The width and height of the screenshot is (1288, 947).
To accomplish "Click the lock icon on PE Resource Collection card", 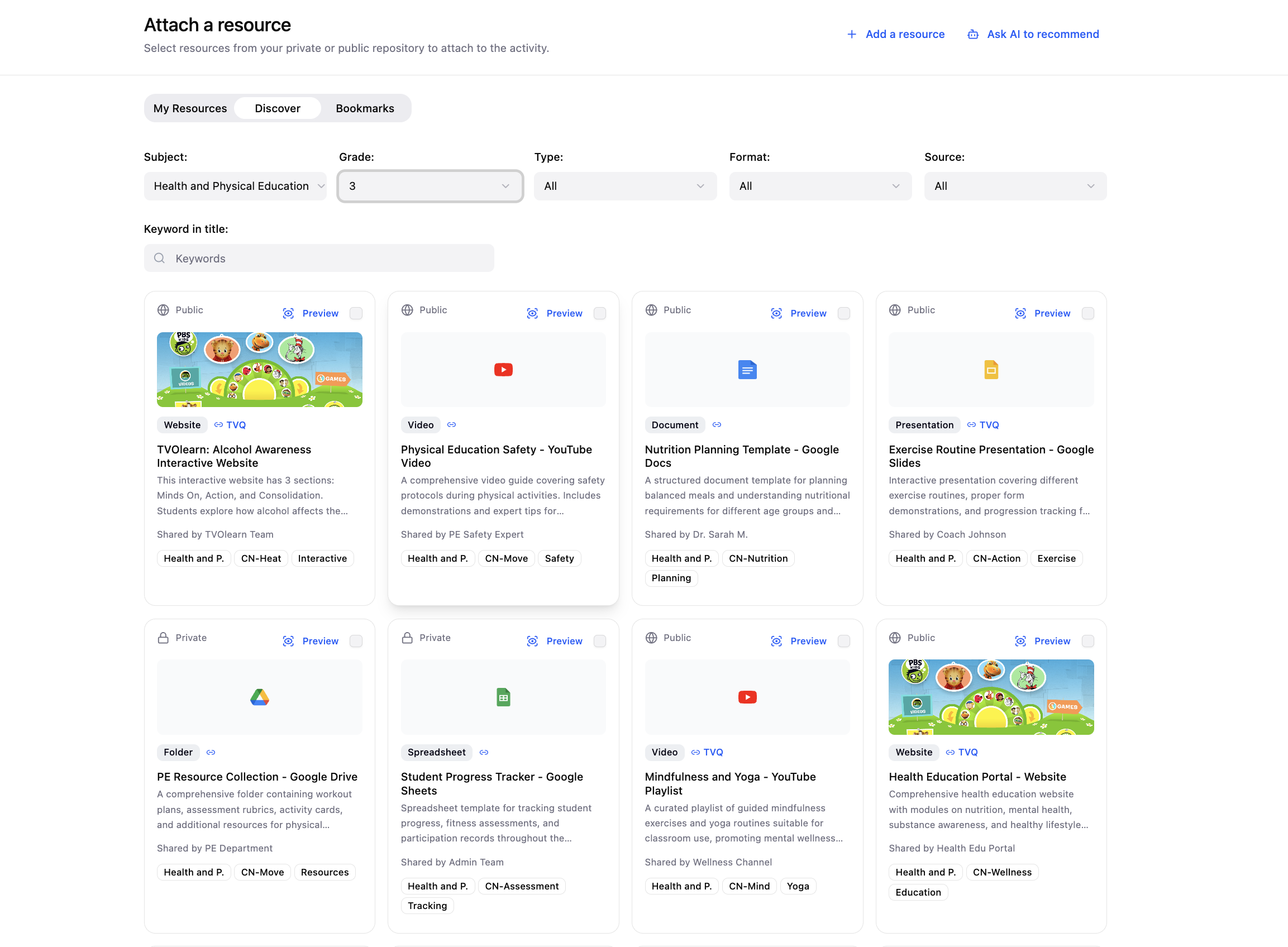I will [163, 638].
